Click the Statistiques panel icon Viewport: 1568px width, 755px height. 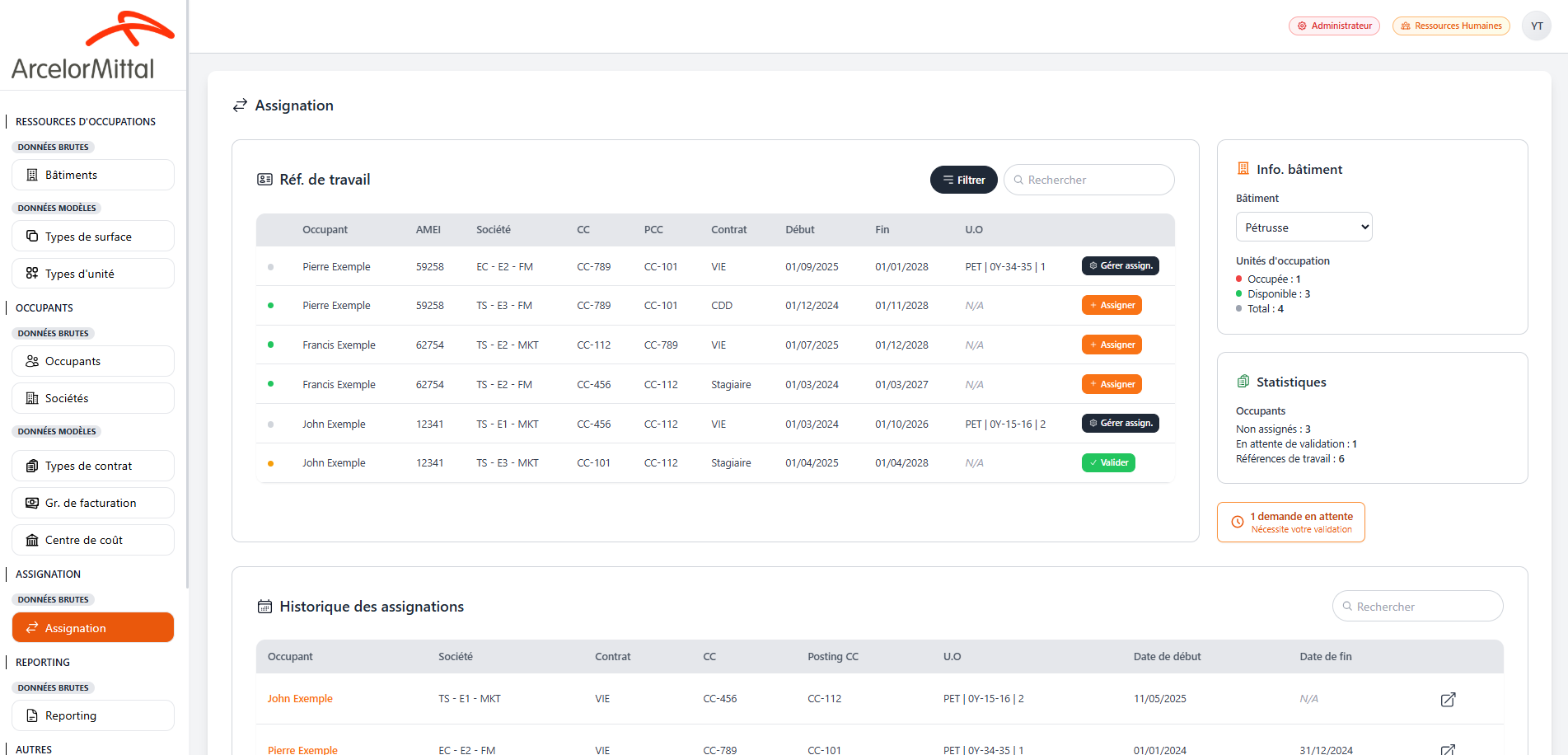1243,382
